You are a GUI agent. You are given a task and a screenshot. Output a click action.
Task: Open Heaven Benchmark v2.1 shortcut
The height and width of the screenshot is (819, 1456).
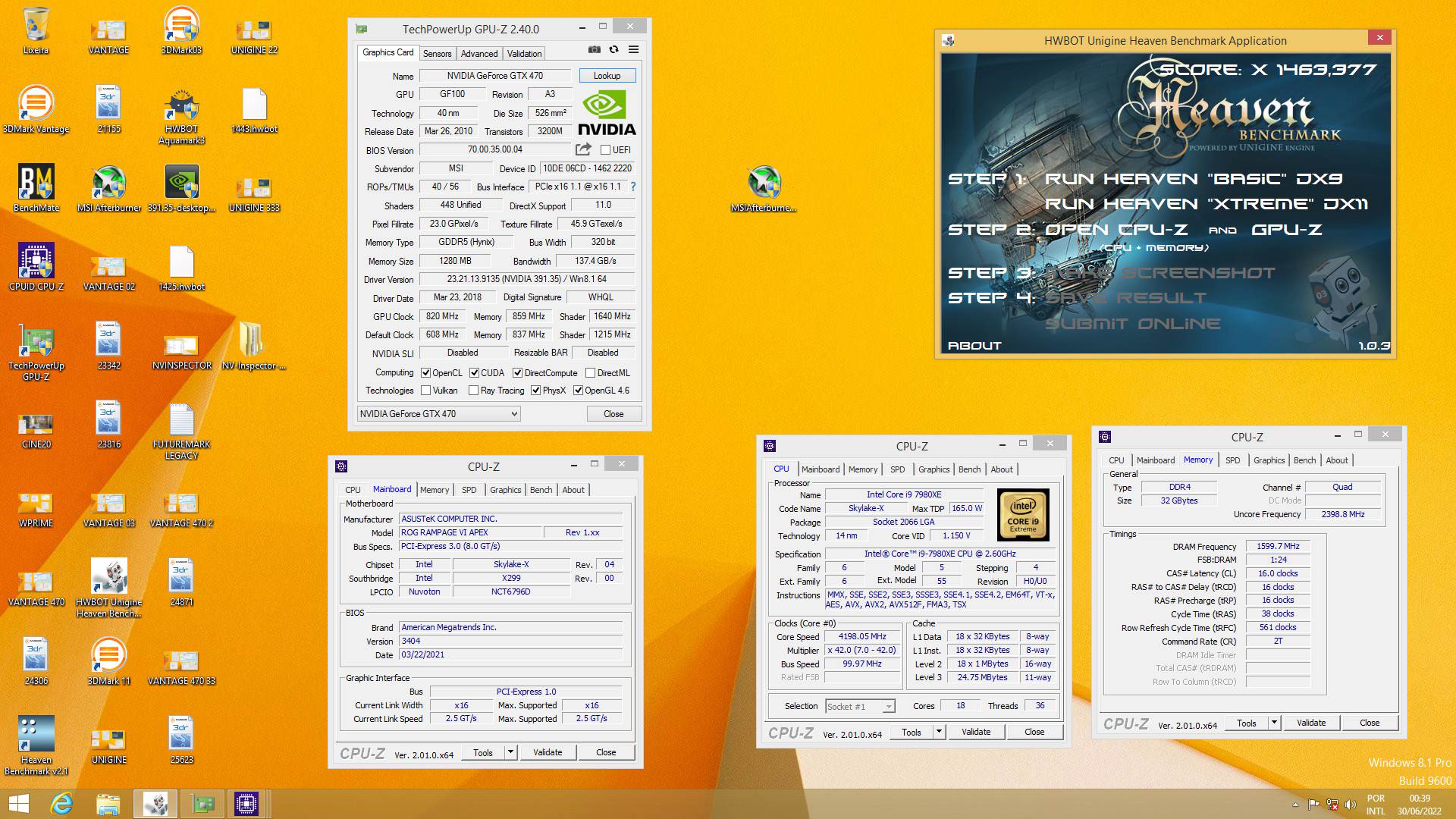click(x=36, y=746)
